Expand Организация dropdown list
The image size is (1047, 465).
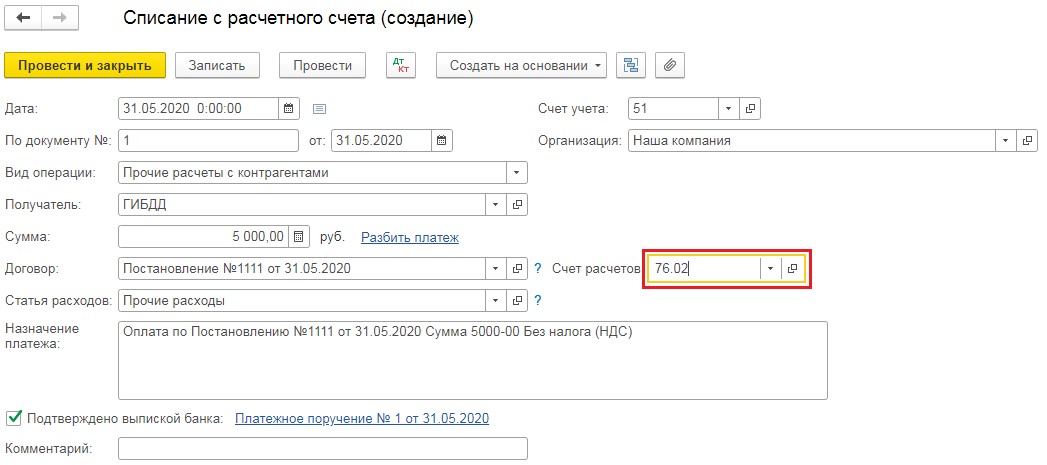point(1005,141)
